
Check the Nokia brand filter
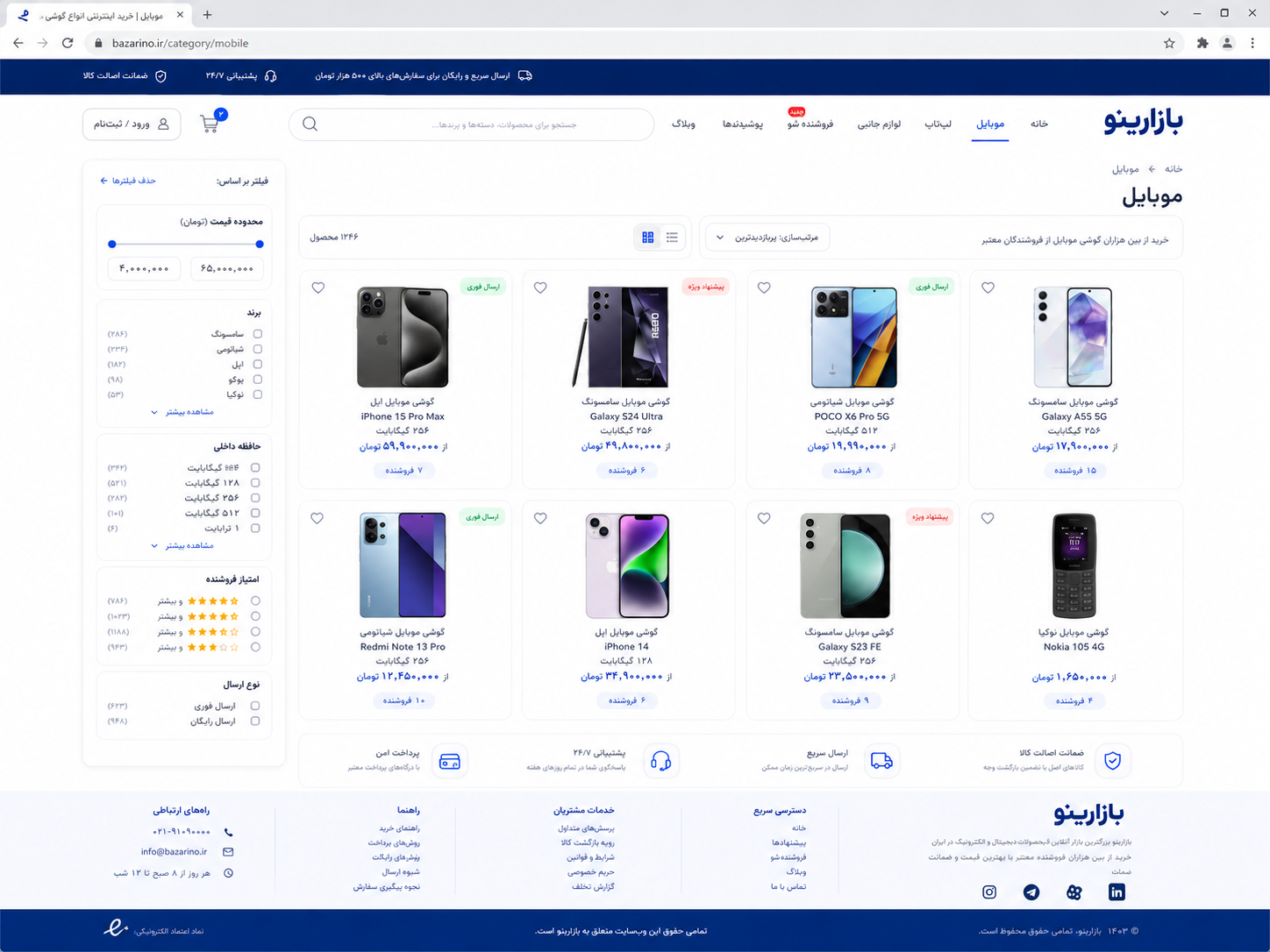258,394
